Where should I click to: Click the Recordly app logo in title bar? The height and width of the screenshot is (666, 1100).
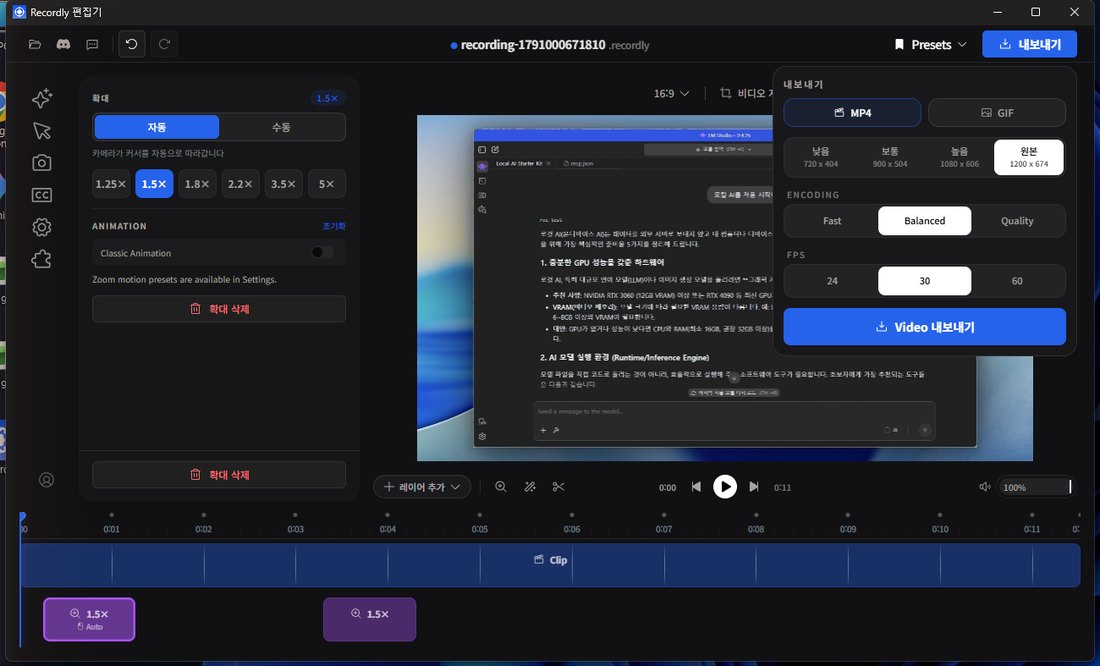click(x=19, y=12)
